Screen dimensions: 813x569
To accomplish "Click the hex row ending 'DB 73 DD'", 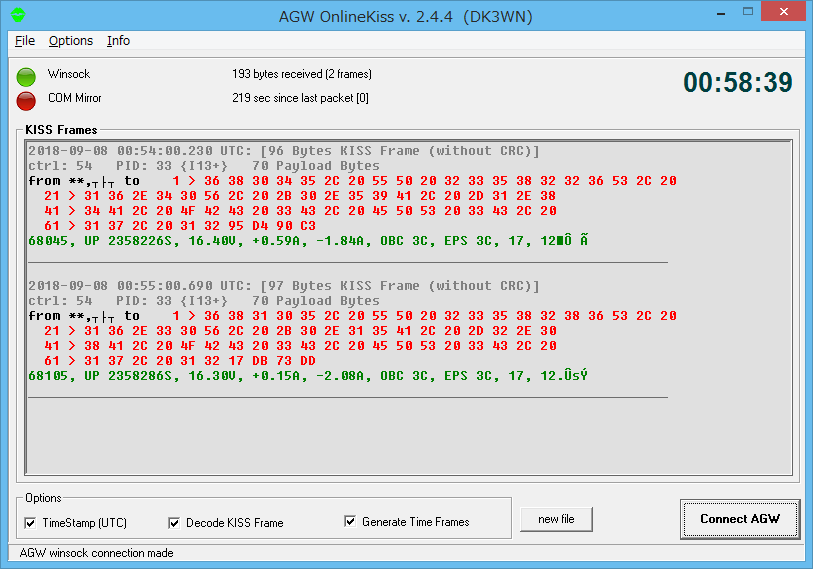I will click(180, 360).
